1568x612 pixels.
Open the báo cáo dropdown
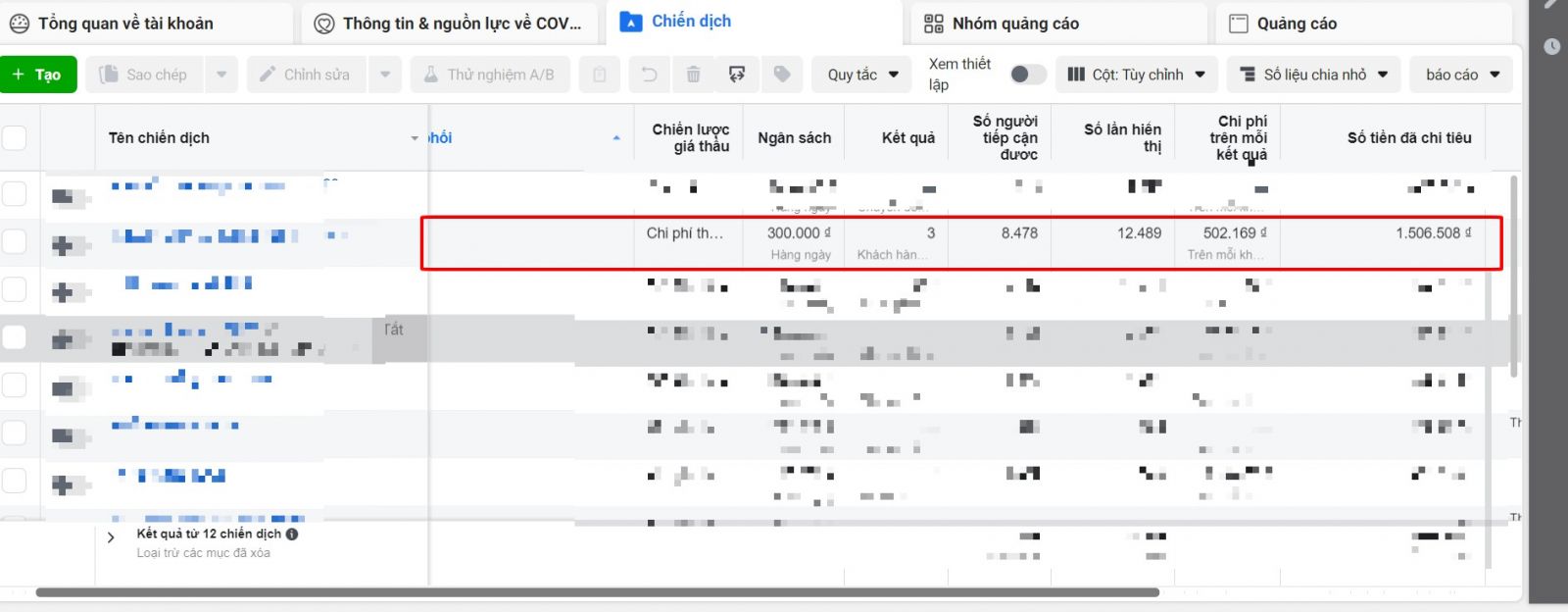coord(1462,75)
